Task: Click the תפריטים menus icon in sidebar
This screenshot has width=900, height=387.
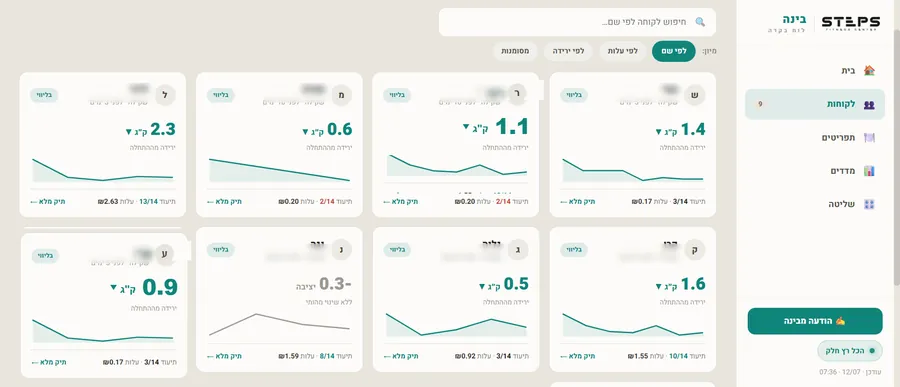Action: click(869, 137)
